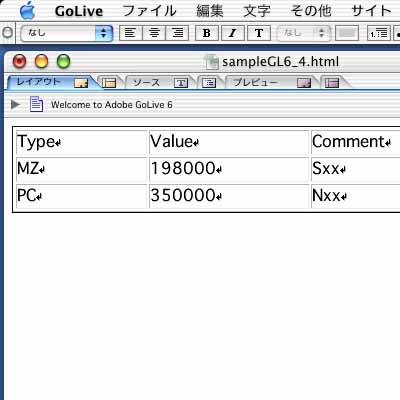Expand the Welcome to Adobe GoLive 6 triangle
The image size is (400, 400).
click(x=15, y=104)
